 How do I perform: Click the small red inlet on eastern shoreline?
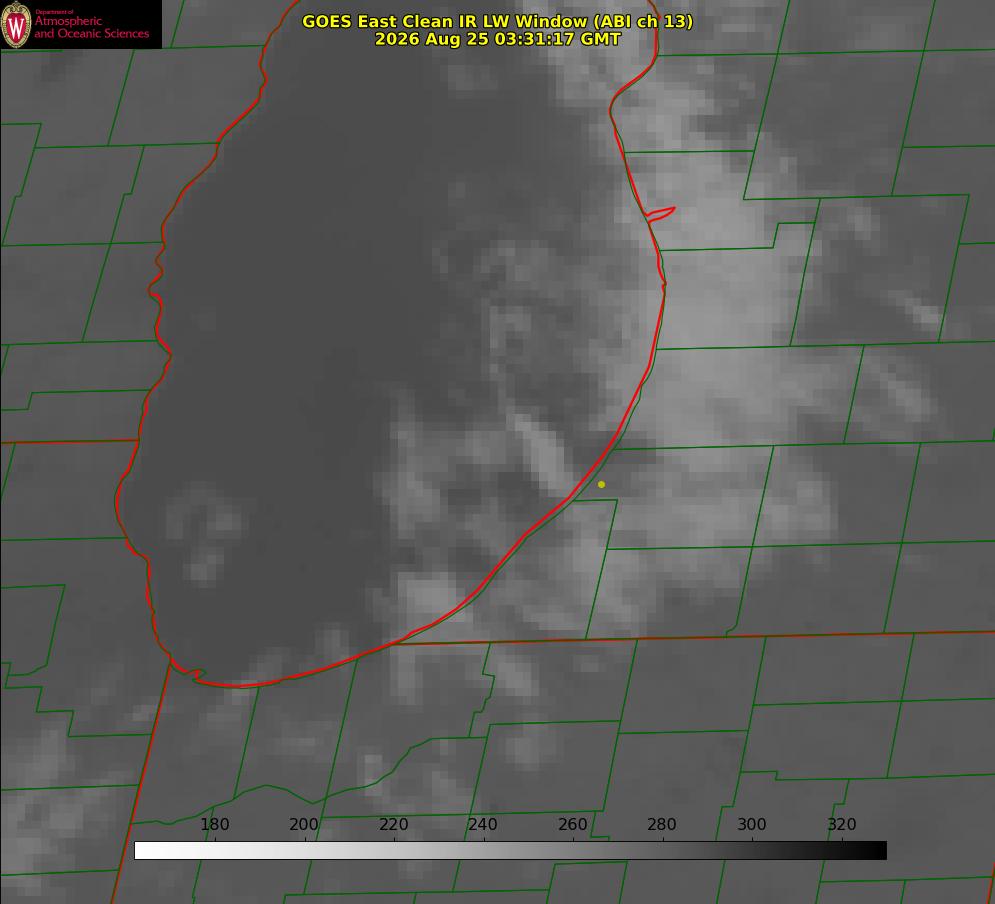tap(660, 213)
